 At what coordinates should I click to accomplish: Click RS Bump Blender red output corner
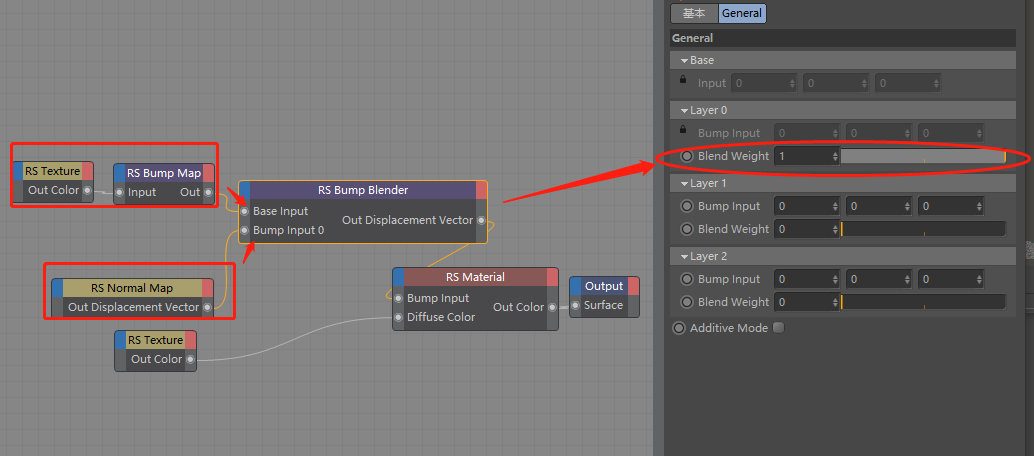pos(481,190)
